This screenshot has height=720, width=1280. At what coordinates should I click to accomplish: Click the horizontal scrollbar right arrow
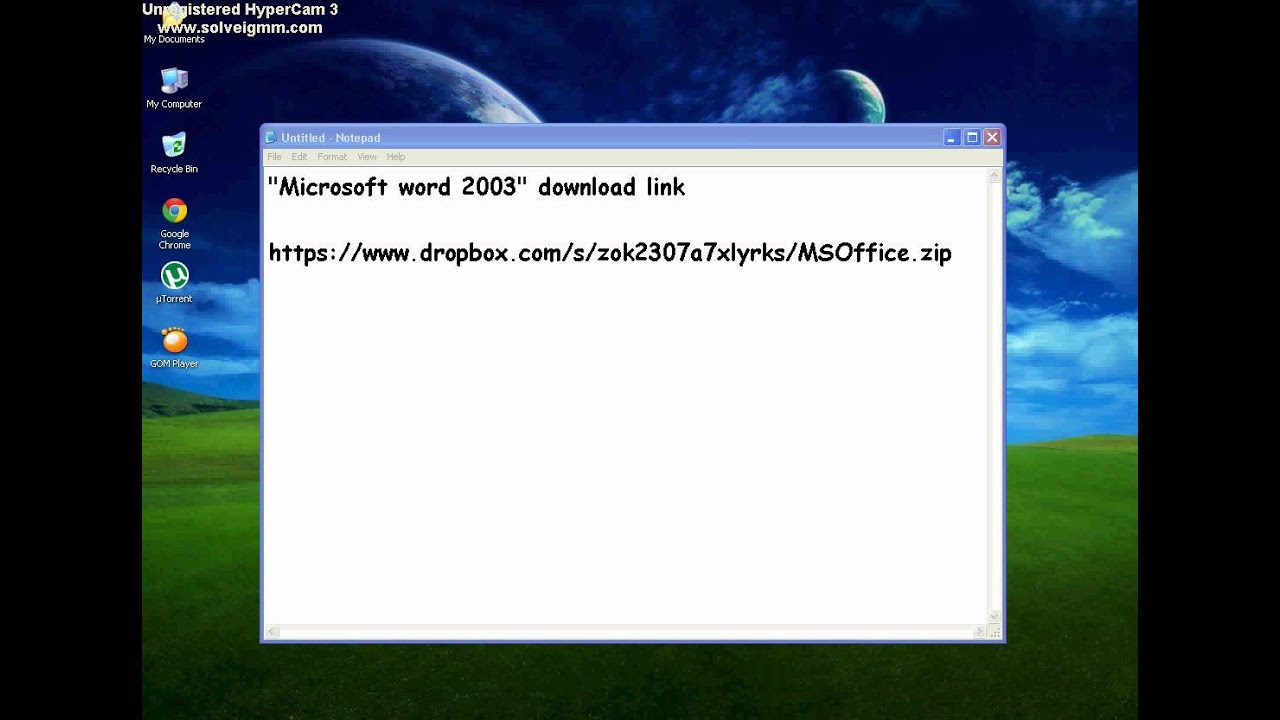tap(980, 632)
